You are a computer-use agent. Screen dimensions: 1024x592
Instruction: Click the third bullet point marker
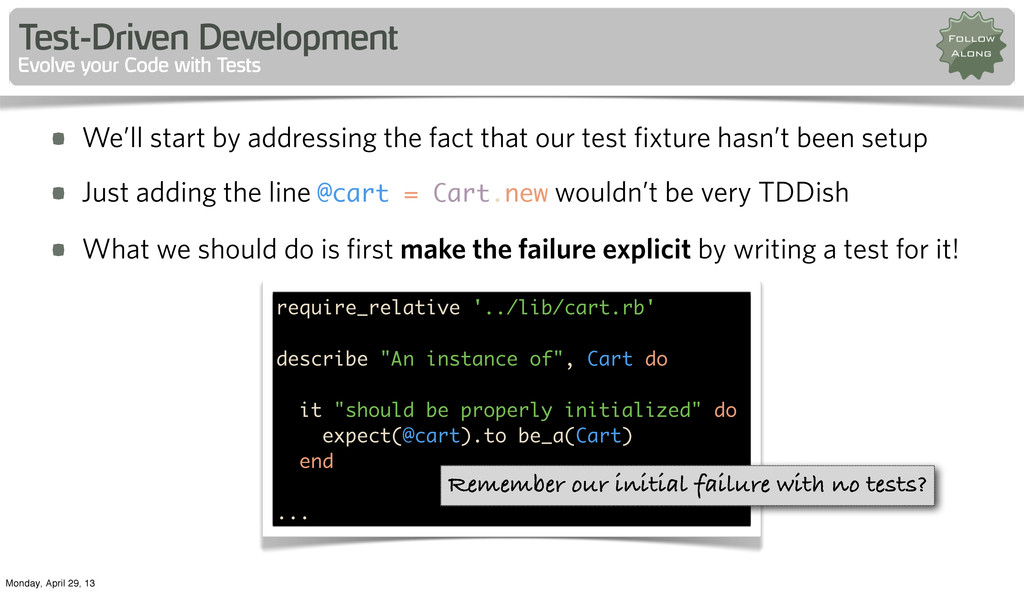[59, 250]
